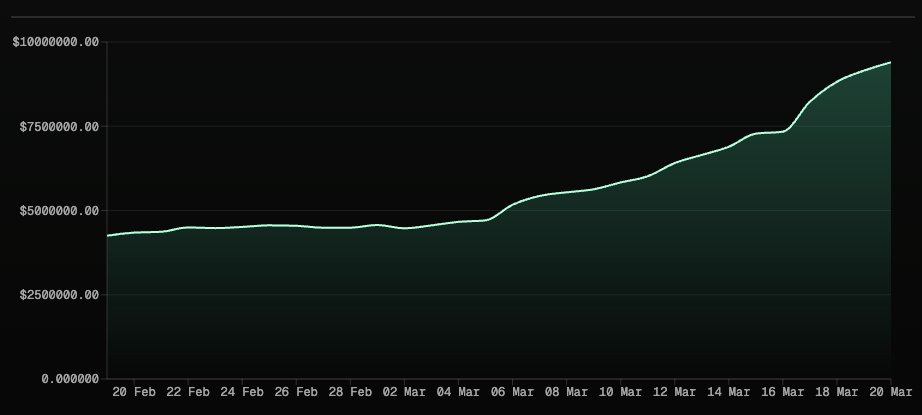Click the 28 Feb date label

(x=350, y=392)
